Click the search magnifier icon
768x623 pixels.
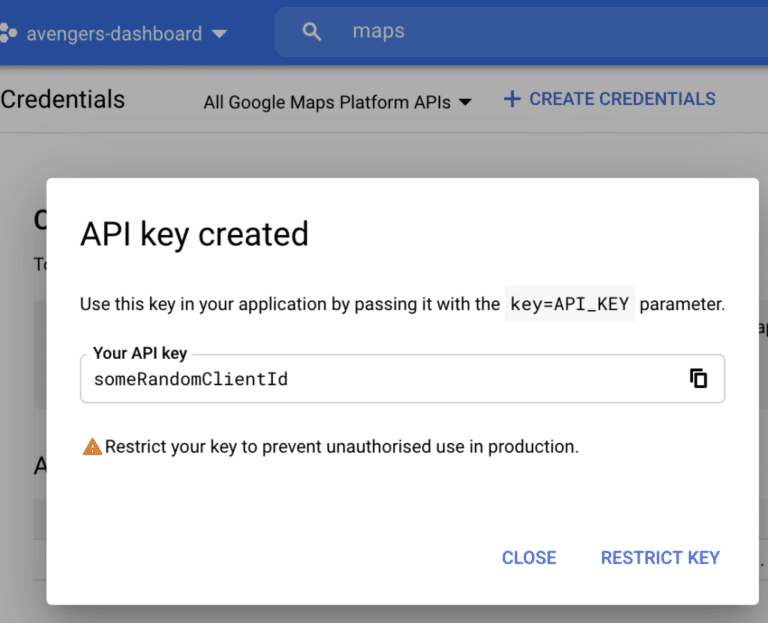(x=312, y=32)
